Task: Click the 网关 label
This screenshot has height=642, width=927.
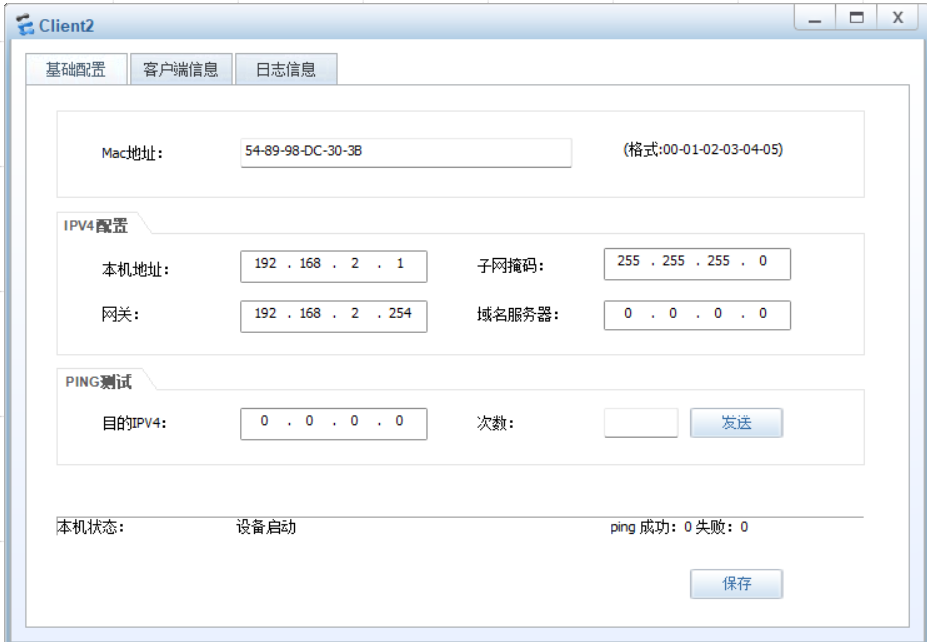Action: [120, 314]
